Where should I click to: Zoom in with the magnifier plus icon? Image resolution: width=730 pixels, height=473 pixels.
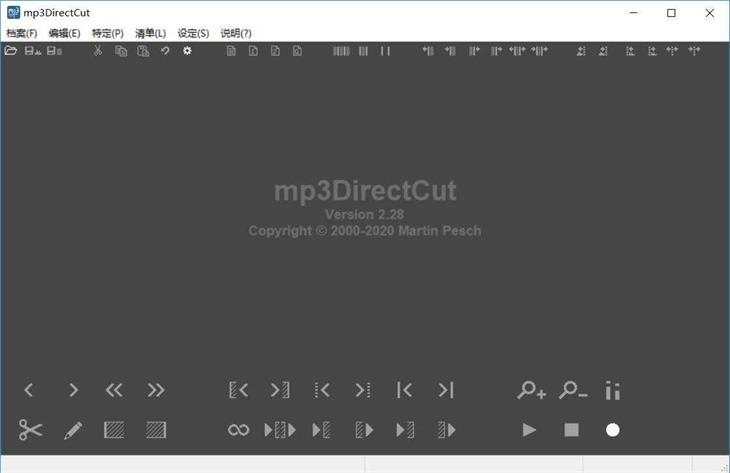(x=531, y=390)
